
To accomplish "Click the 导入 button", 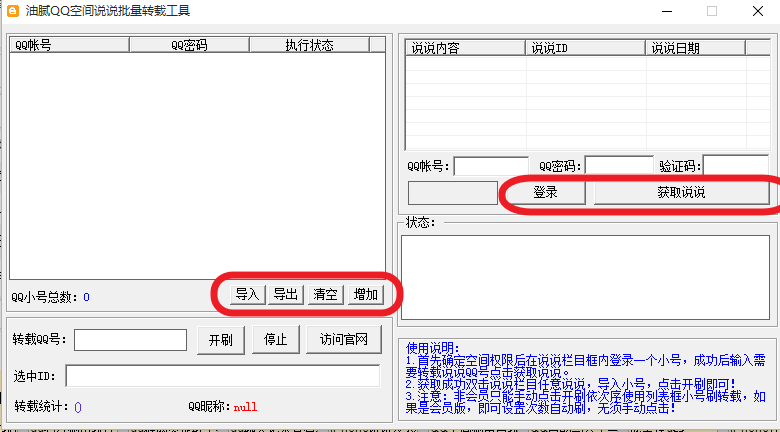I will (248, 295).
